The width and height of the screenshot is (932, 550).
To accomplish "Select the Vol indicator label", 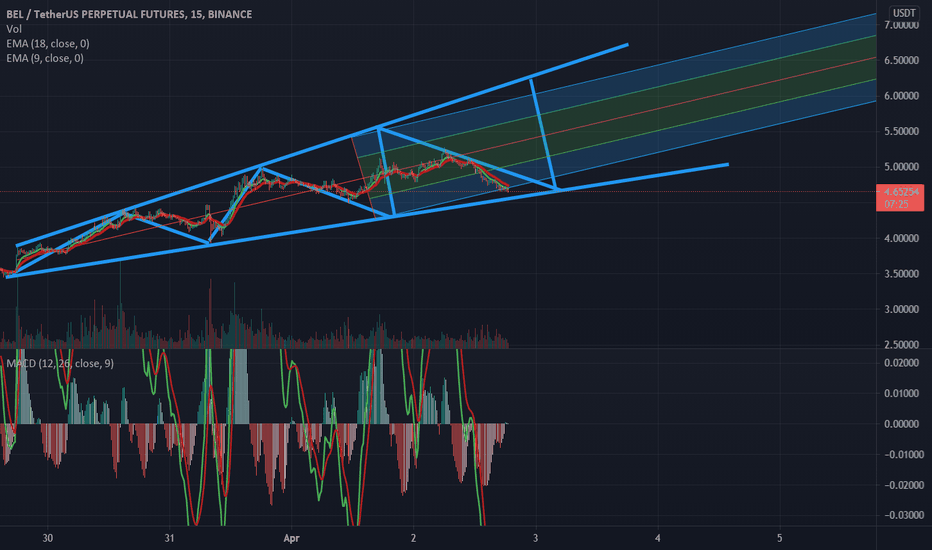I will (x=14, y=29).
